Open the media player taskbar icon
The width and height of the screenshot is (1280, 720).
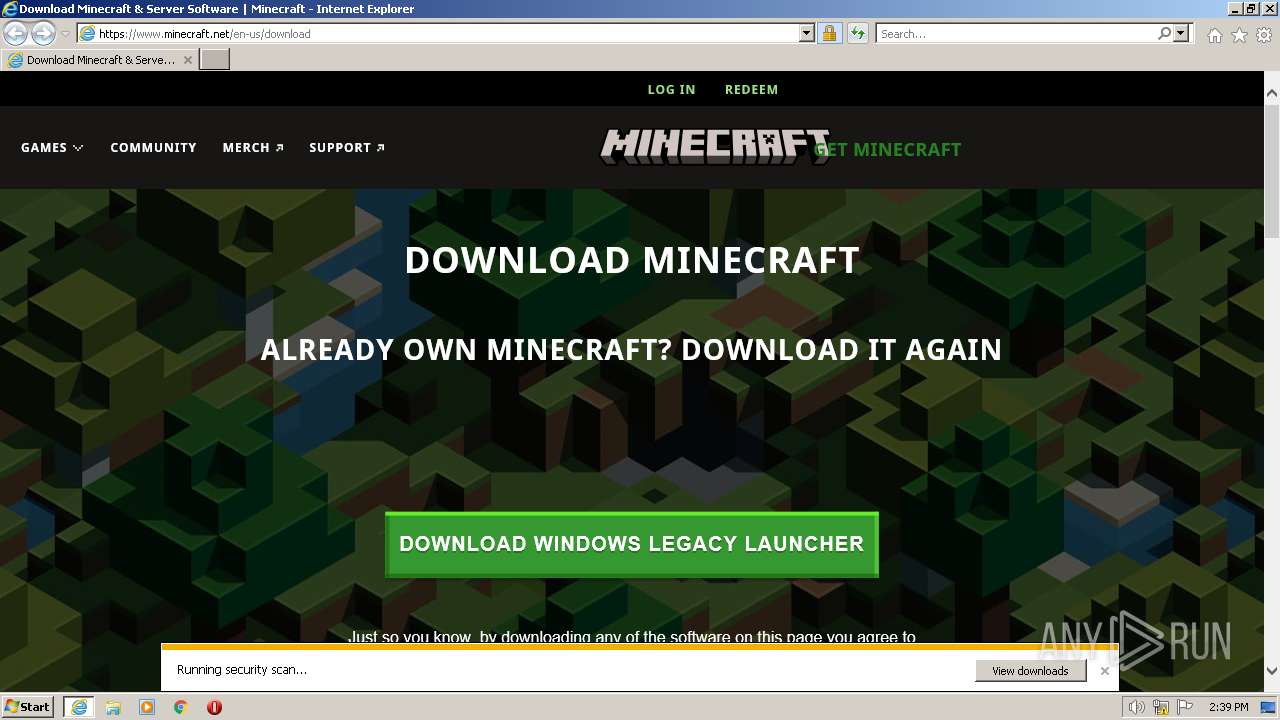(x=147, y=707)
